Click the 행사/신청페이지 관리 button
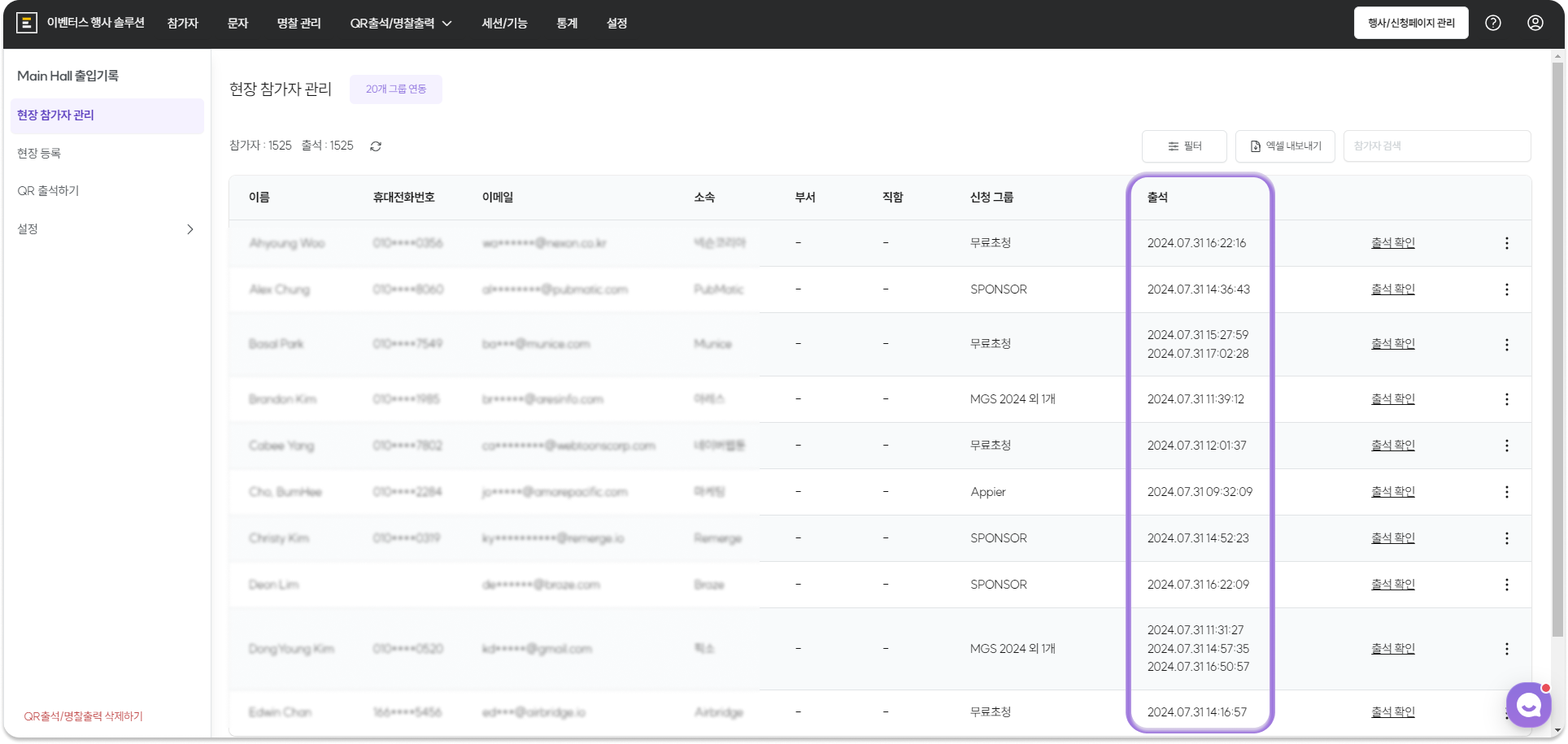 coord(1411,23)
